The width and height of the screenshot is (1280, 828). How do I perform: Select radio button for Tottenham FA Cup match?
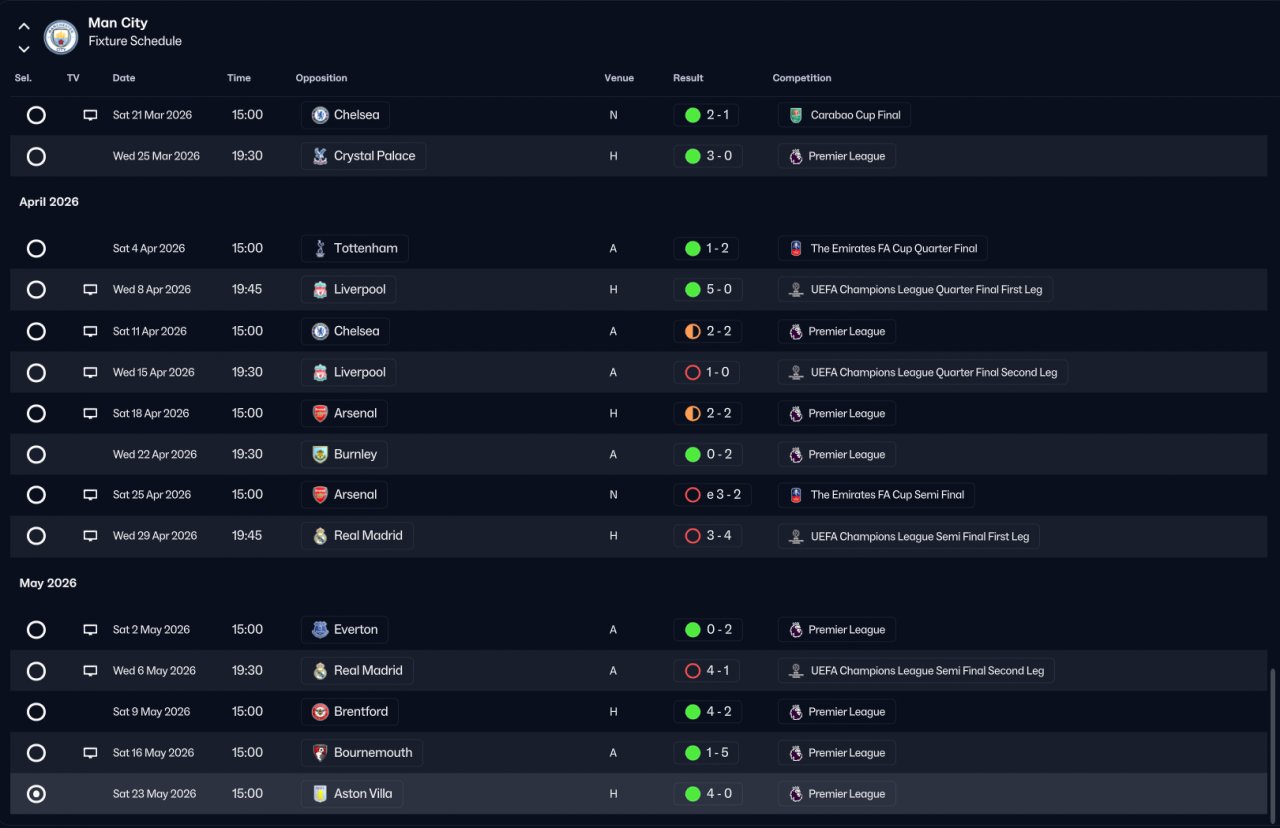coord(36,248)
